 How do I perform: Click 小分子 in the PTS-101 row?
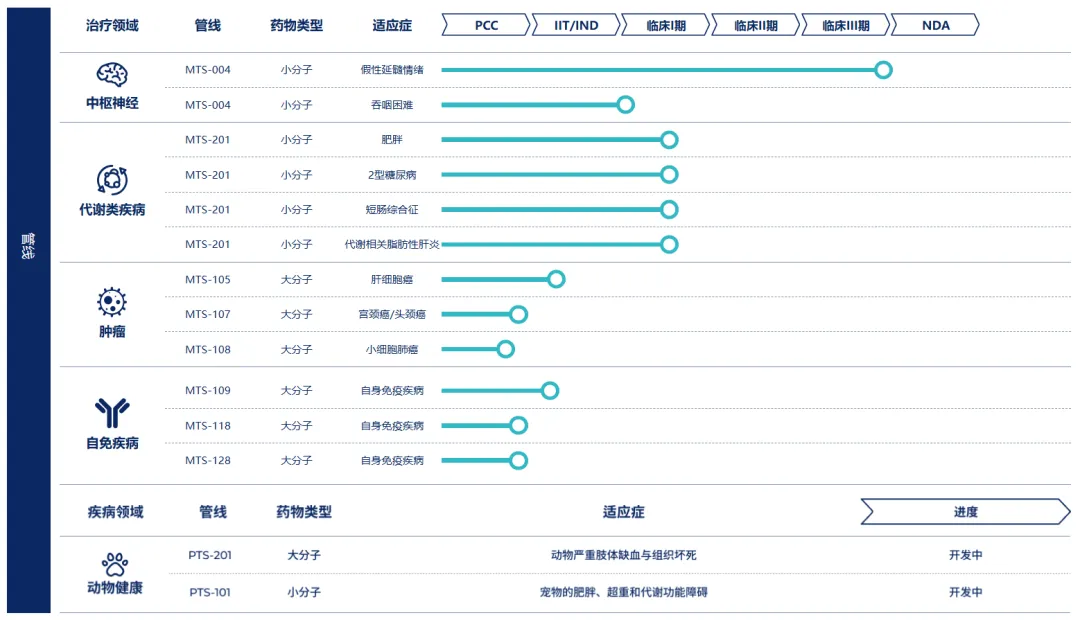(304, 592)
